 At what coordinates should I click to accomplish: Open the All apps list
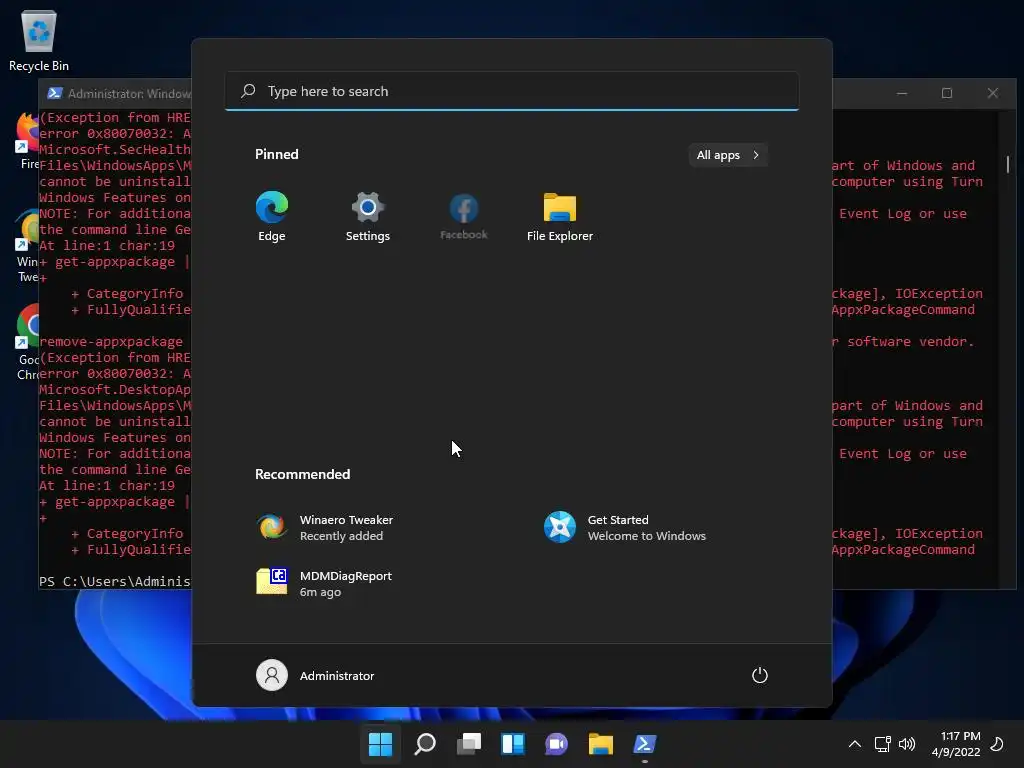click(728, 155)
